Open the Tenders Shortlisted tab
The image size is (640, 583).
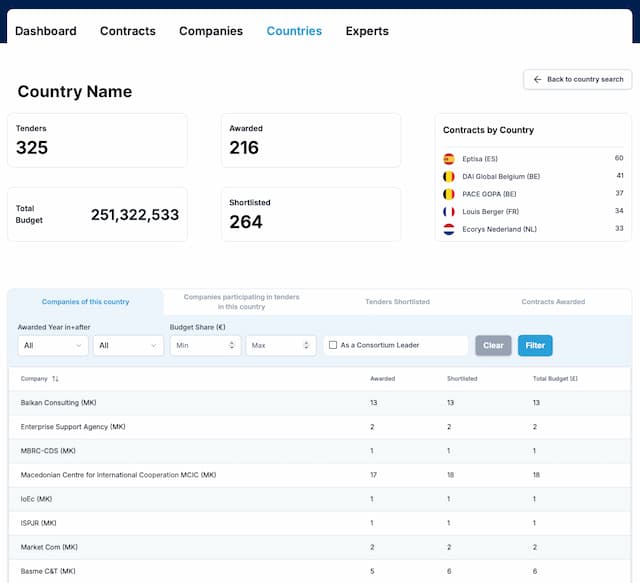tap(397, 302)
